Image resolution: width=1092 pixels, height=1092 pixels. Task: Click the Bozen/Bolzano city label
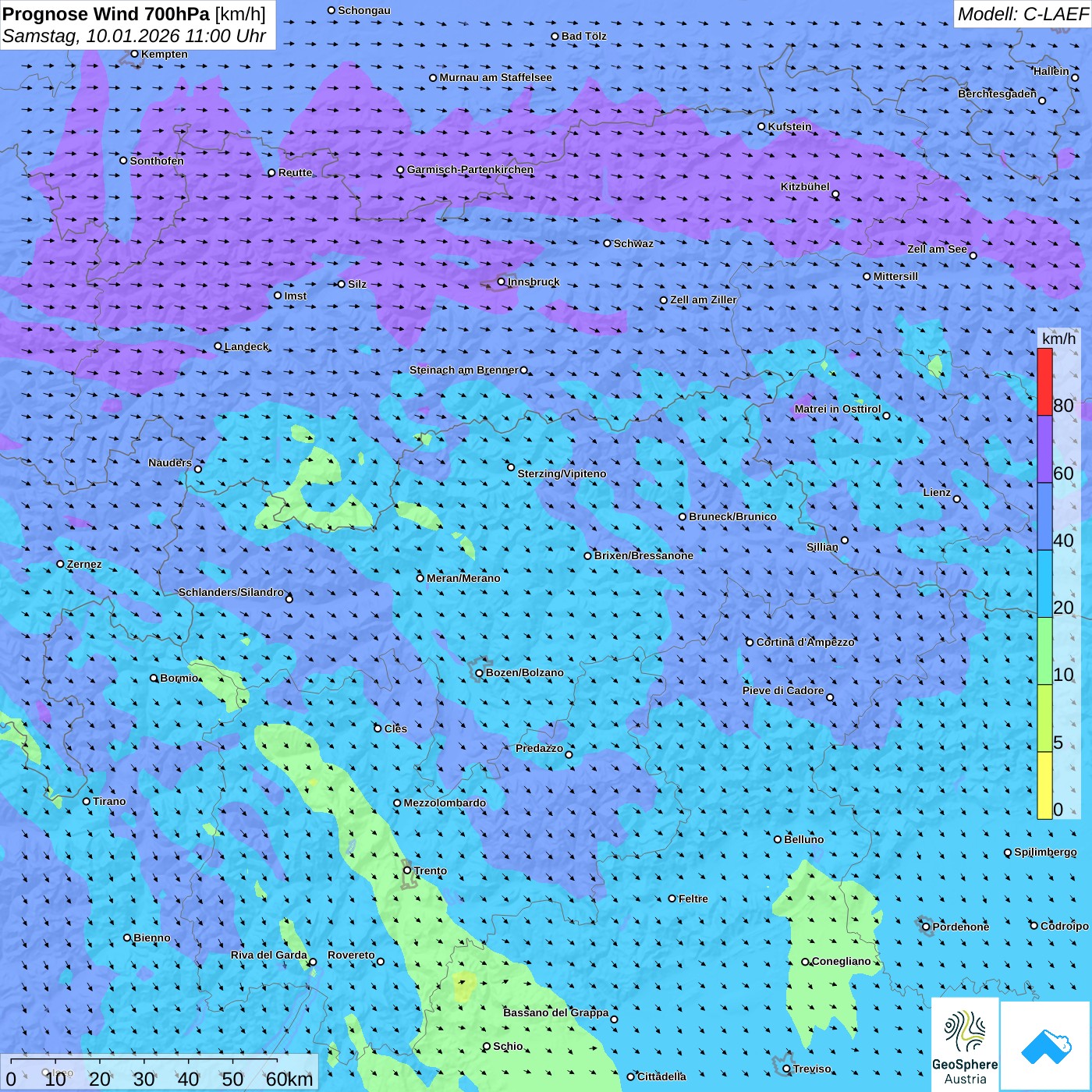[524, 672]
